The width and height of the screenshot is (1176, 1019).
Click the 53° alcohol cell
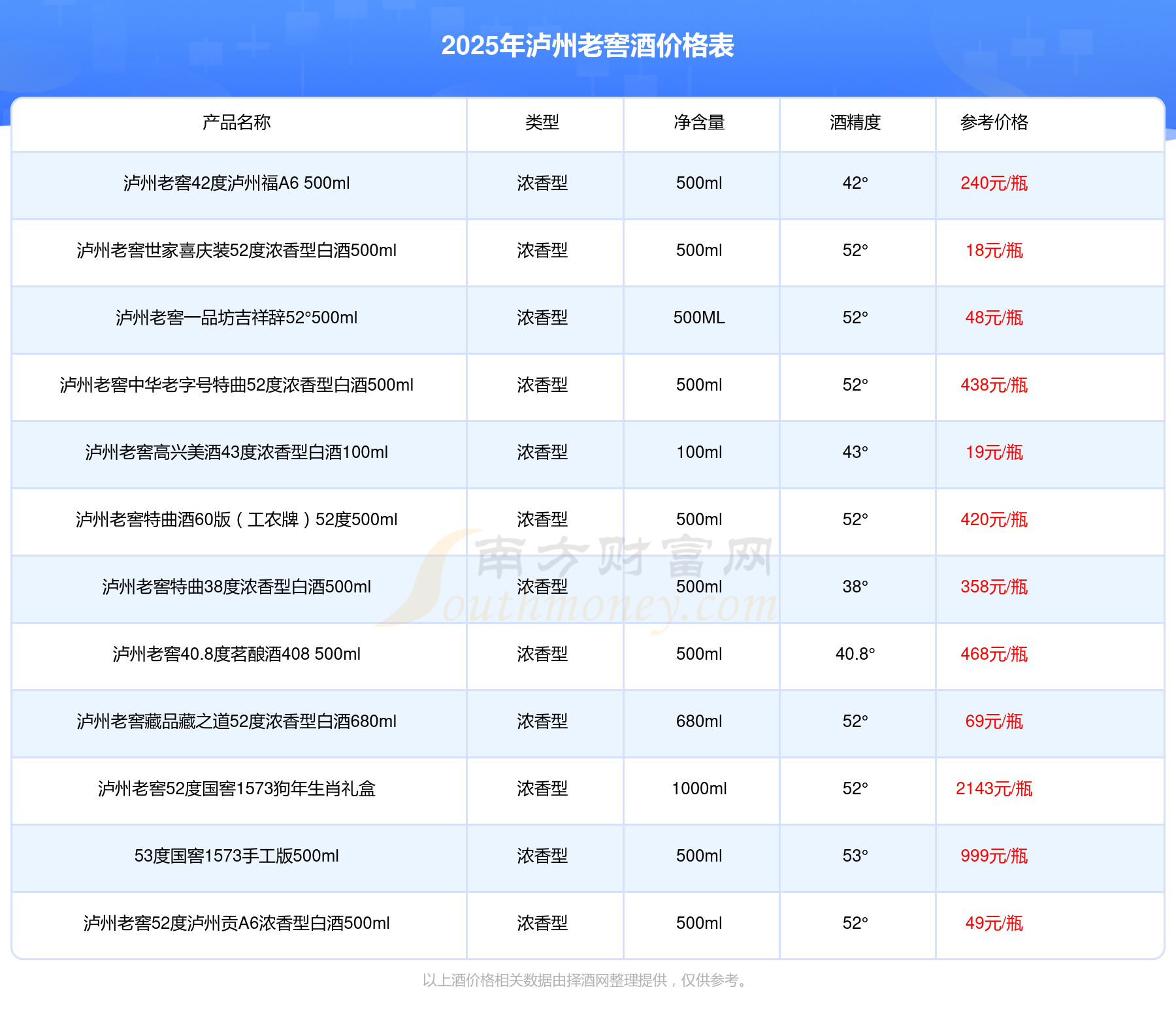tap(855, 856)
